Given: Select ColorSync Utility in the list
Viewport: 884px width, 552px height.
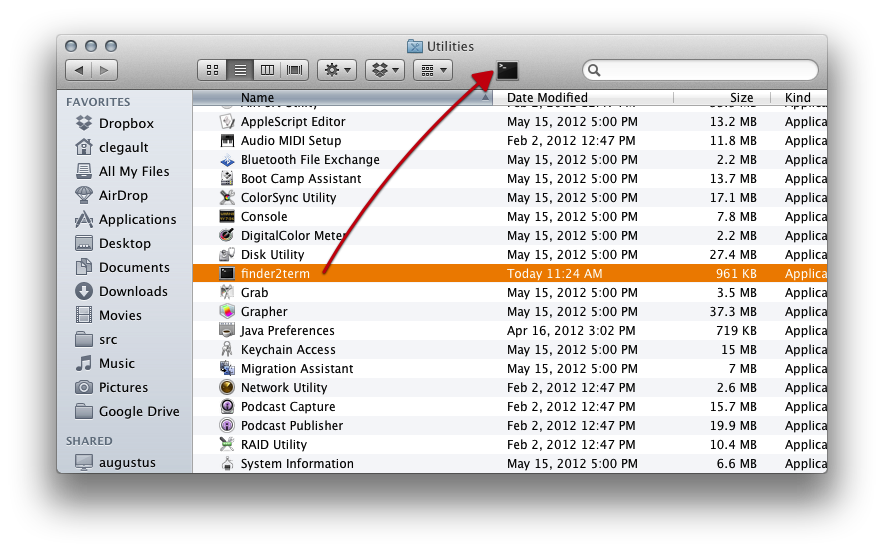Looking at the screenshot, I should [x=510, y=197].
